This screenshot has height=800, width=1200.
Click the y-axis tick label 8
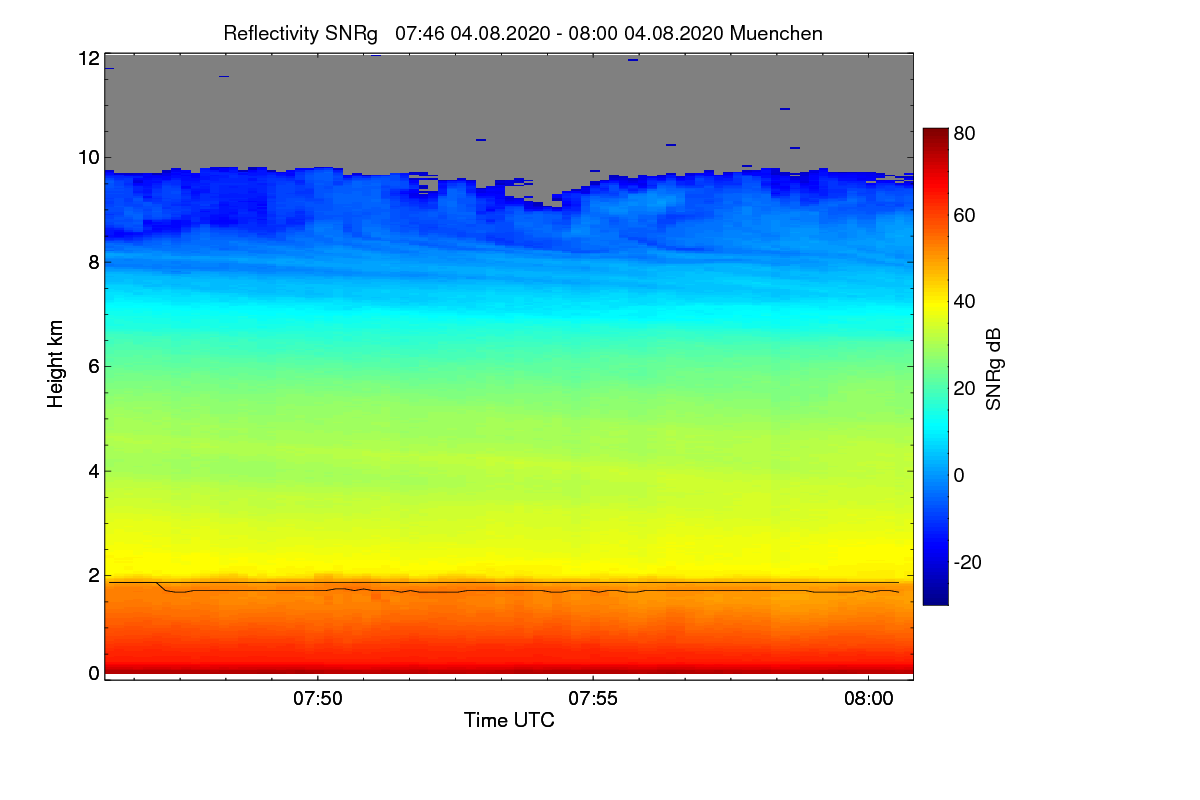point(93,262)
